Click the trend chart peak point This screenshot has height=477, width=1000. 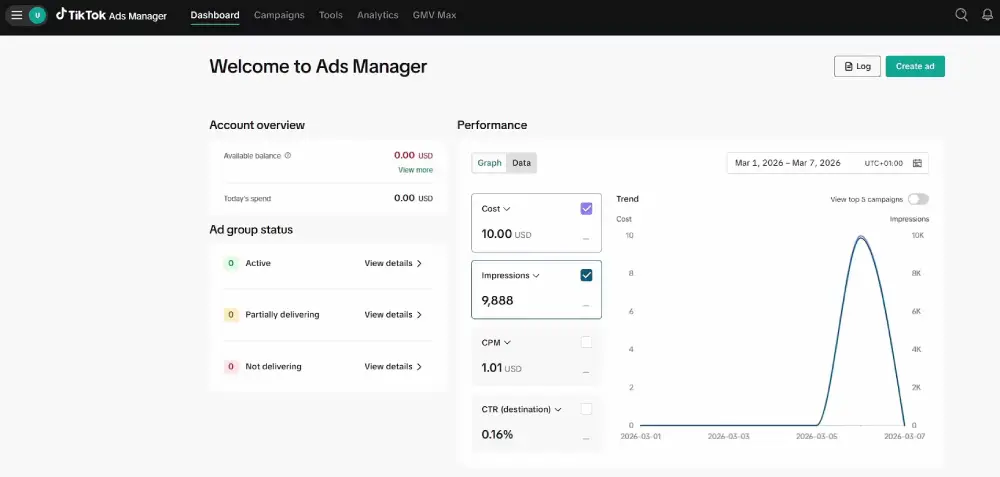[x=861, y=237]
